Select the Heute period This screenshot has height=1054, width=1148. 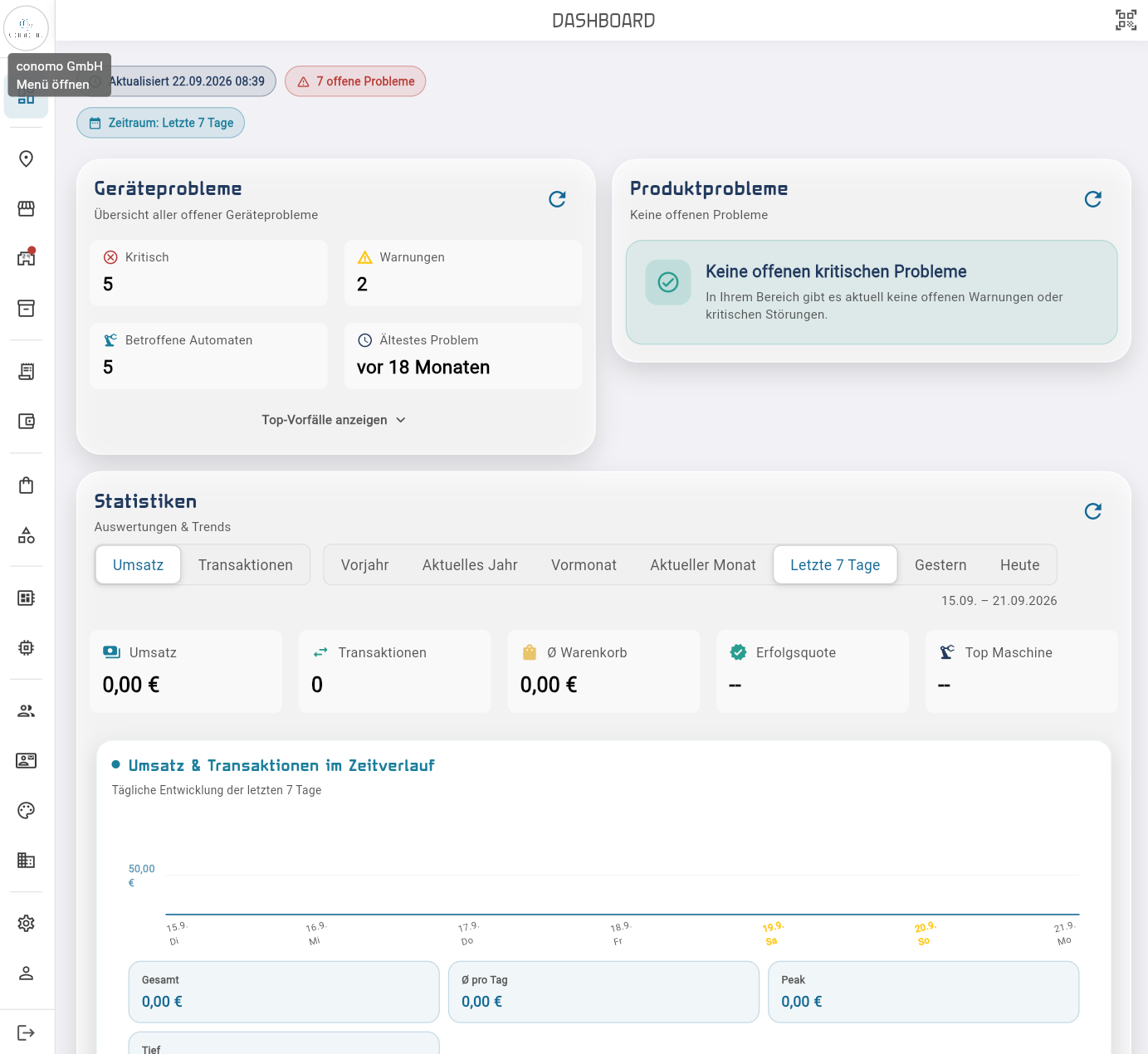click(x=1020, y=565)
